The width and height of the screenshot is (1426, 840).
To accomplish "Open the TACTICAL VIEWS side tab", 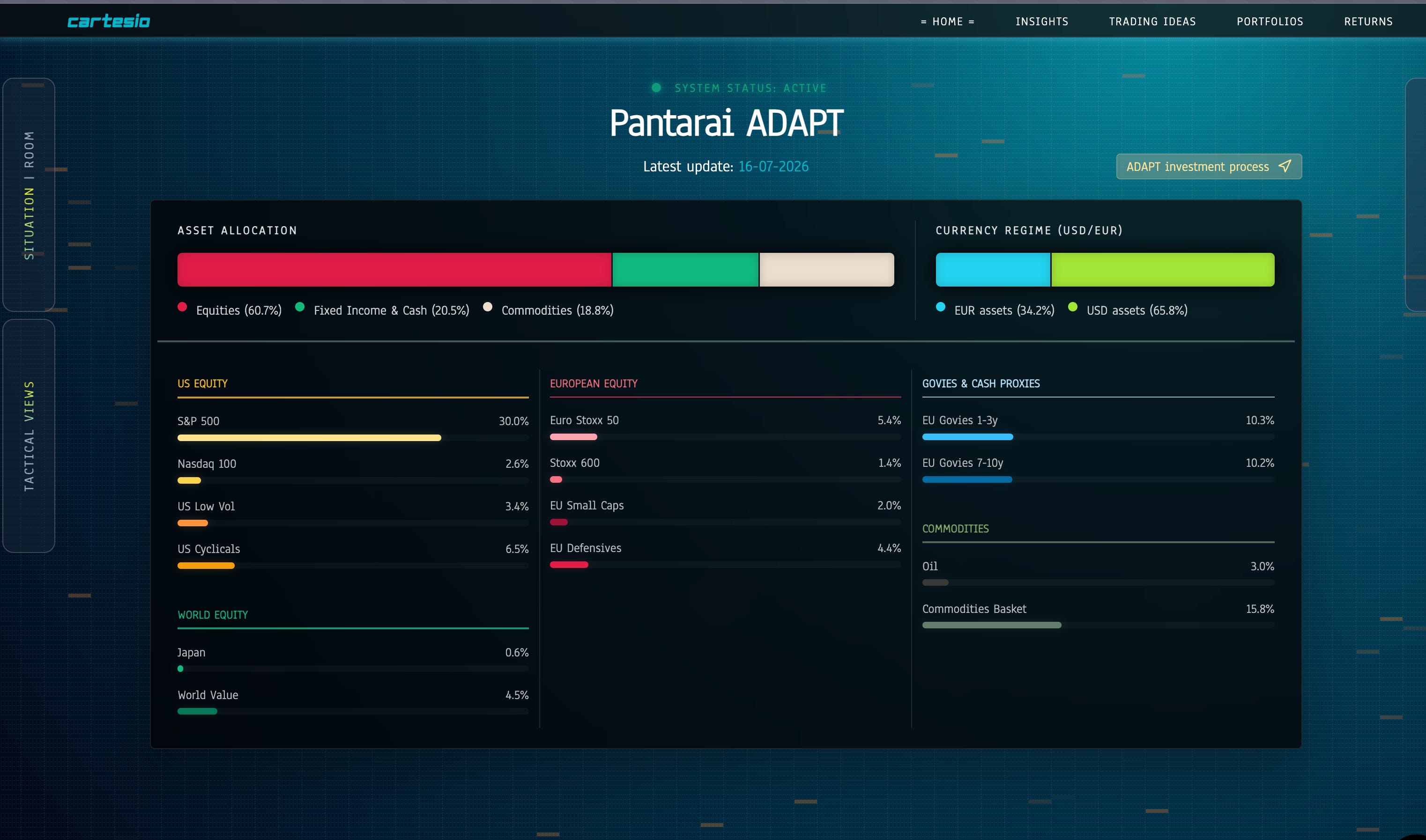I will coord(29,436).
